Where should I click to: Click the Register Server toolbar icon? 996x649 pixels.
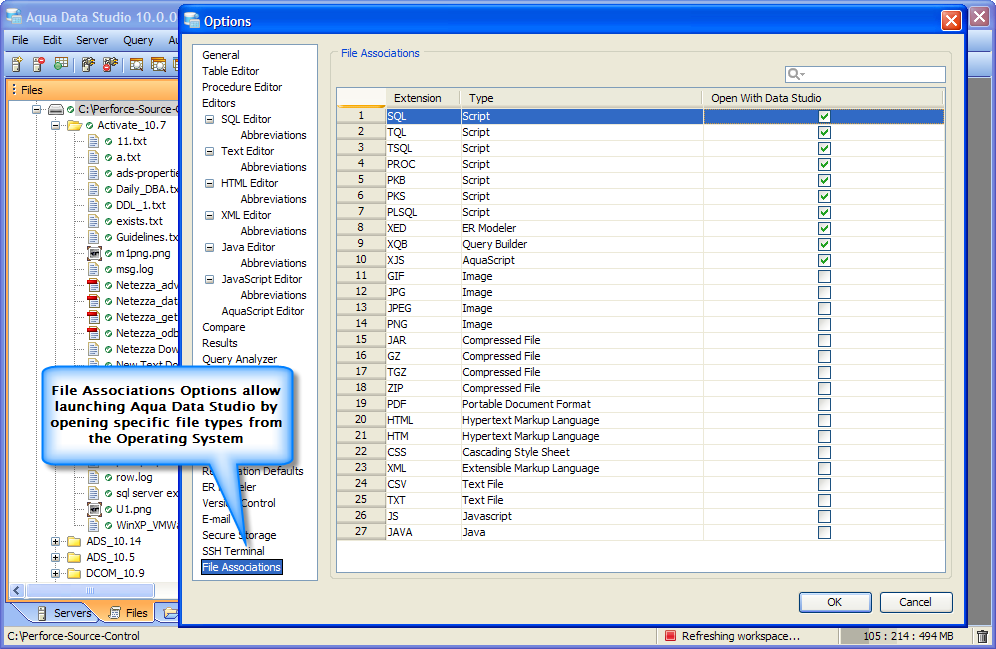point(17,64)
